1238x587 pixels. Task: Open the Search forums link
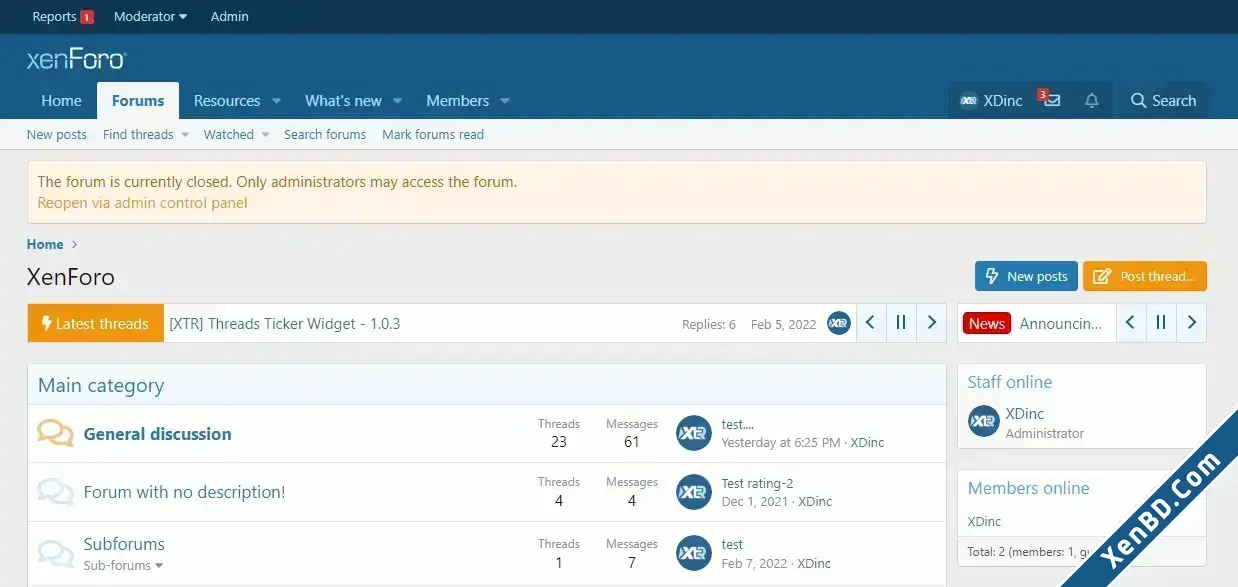(x=325, y=134)
